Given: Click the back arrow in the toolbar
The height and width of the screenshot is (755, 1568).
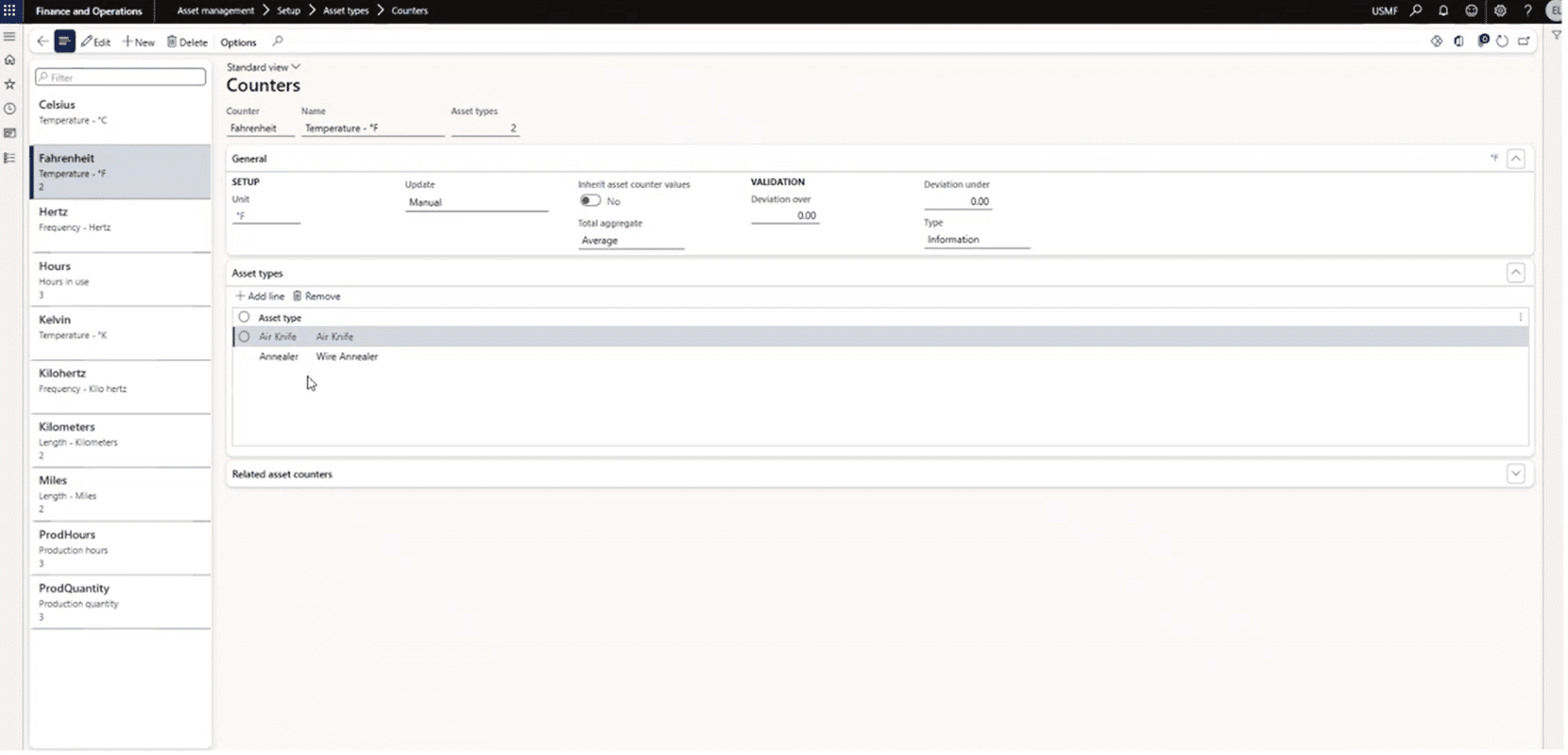Looking at the screenshot, I should tap(43, 42).
